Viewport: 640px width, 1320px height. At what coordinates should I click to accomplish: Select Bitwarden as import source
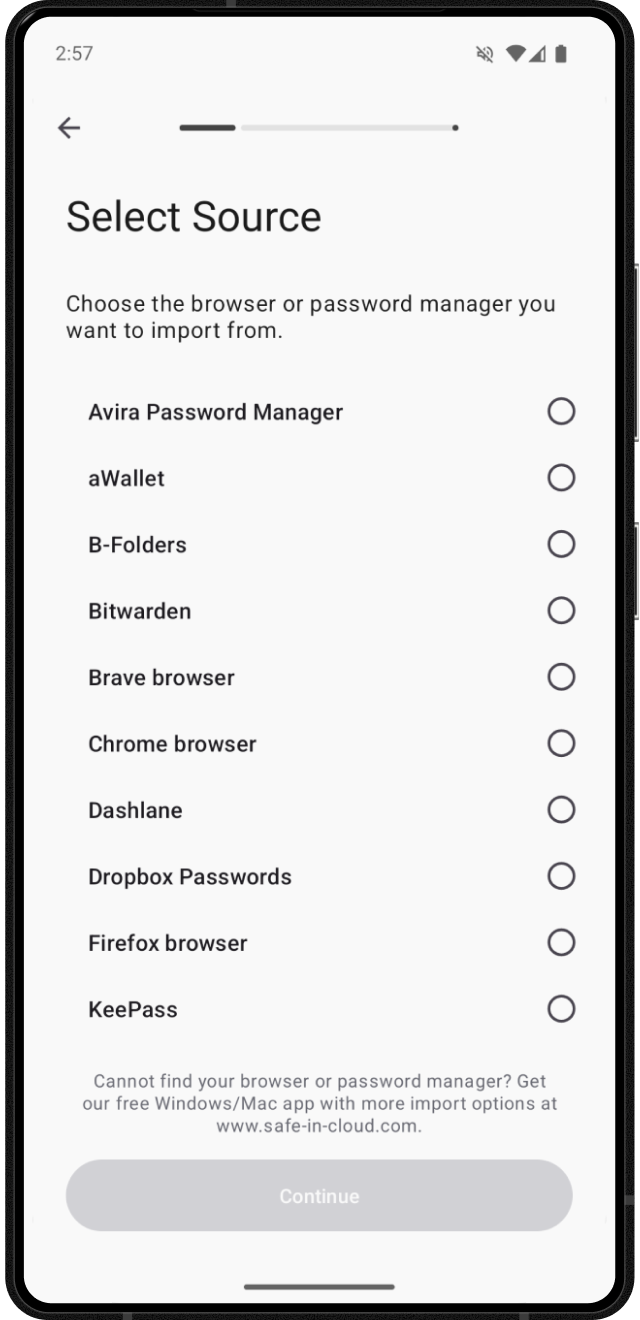[x=561, y=610]
